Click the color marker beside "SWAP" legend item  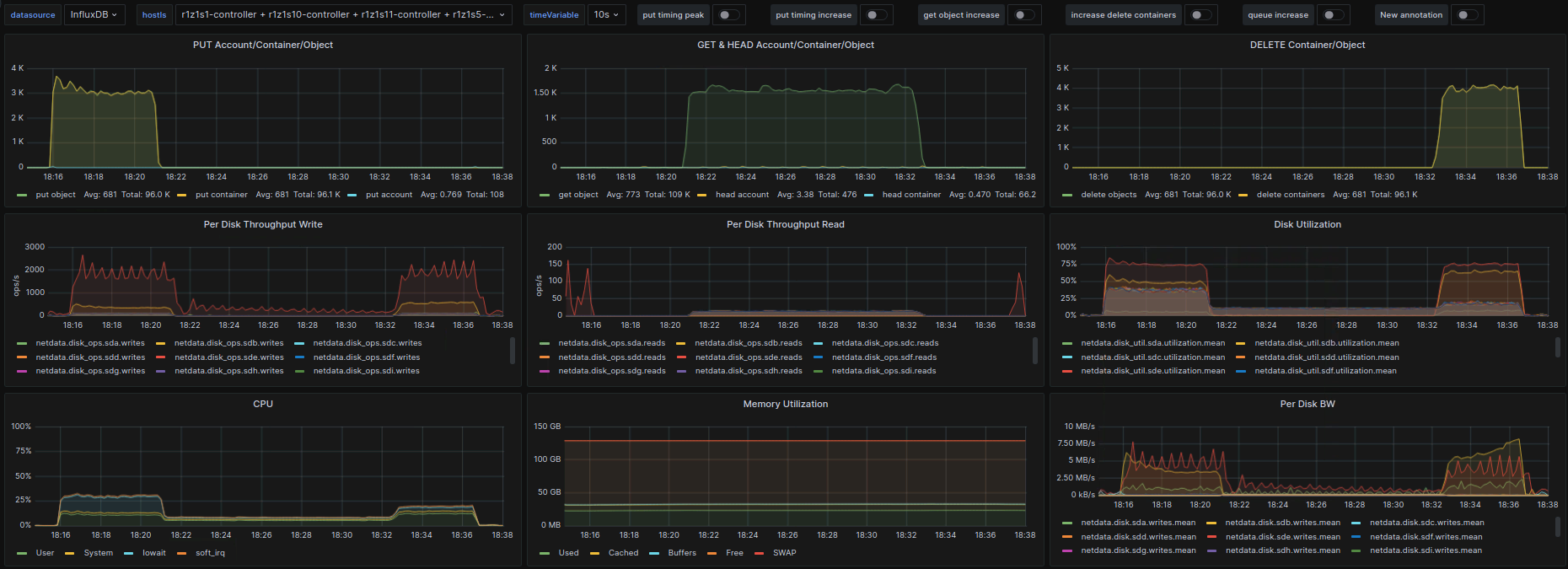(759, 554)
